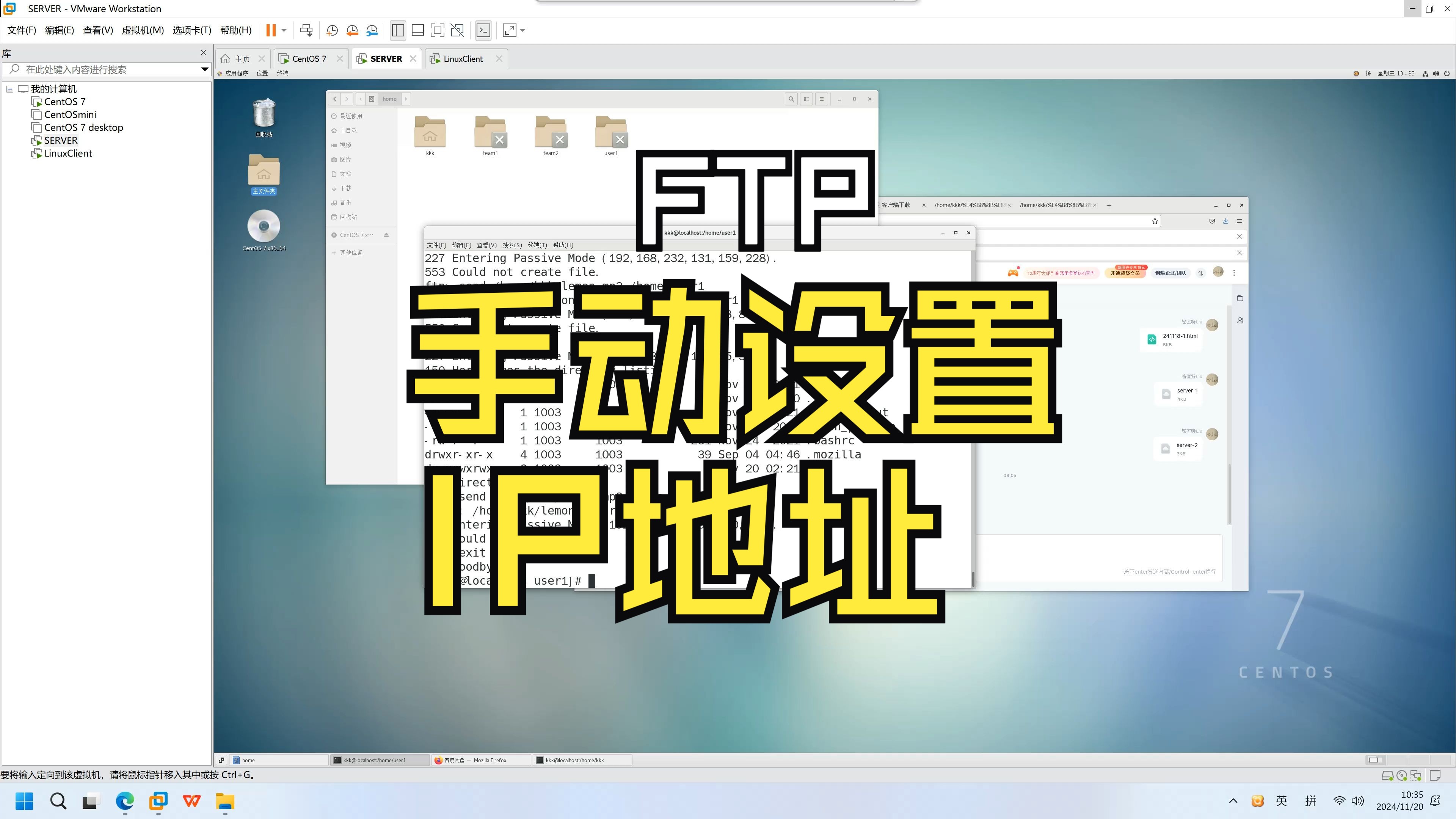This screenshot has width=1456, height=819.
Task: Click the terminal input field at prompt
Action: [x=591, y=580]
